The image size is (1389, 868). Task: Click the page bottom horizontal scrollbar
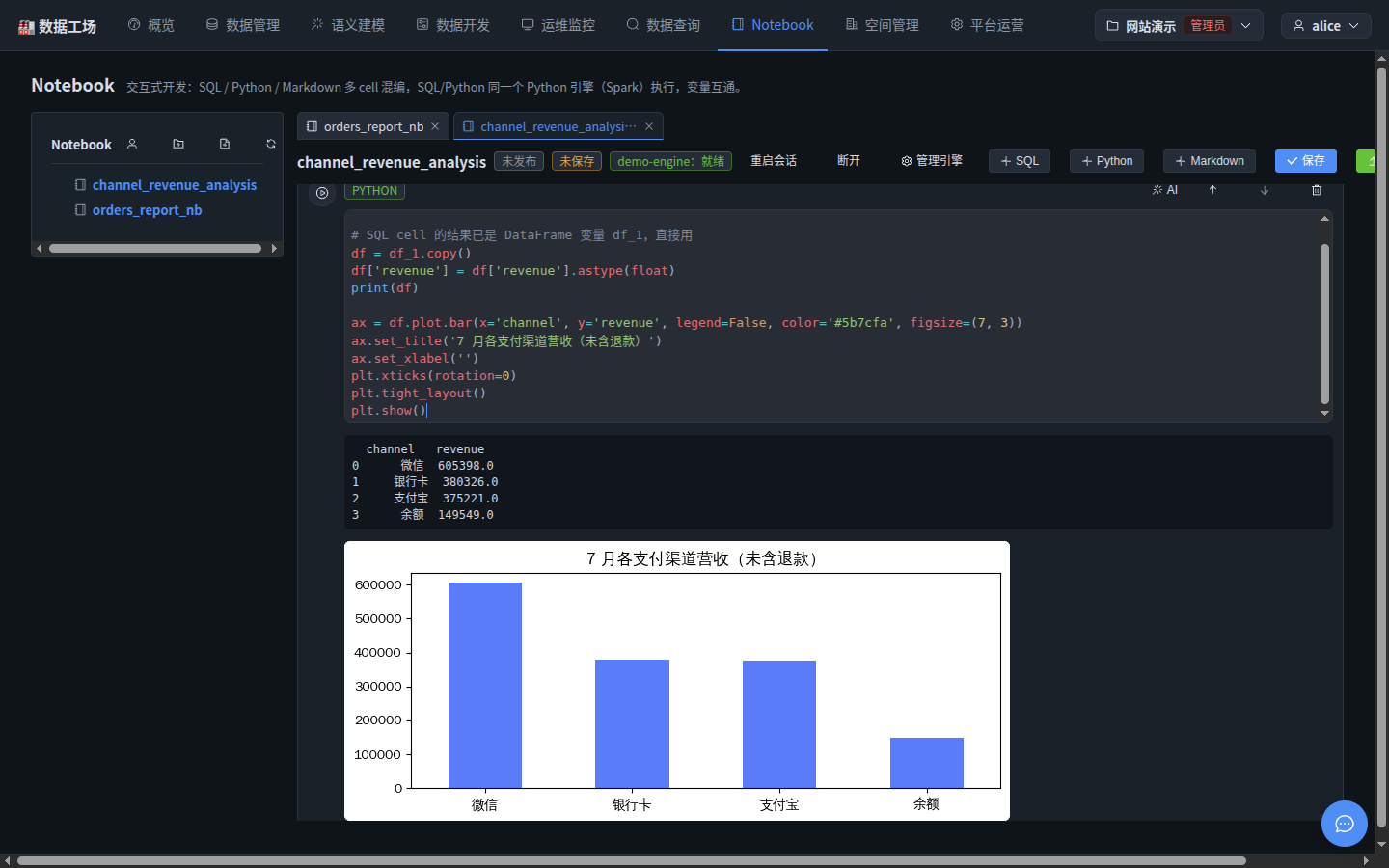(x=632, y=860)
